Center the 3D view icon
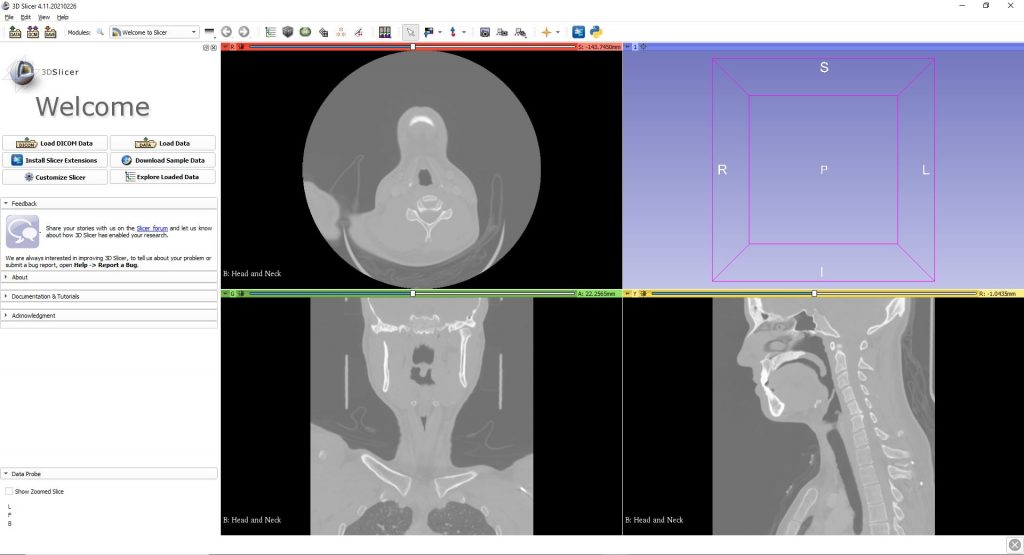This screenshot has height=555, width=1024. (x=643, y=47)
